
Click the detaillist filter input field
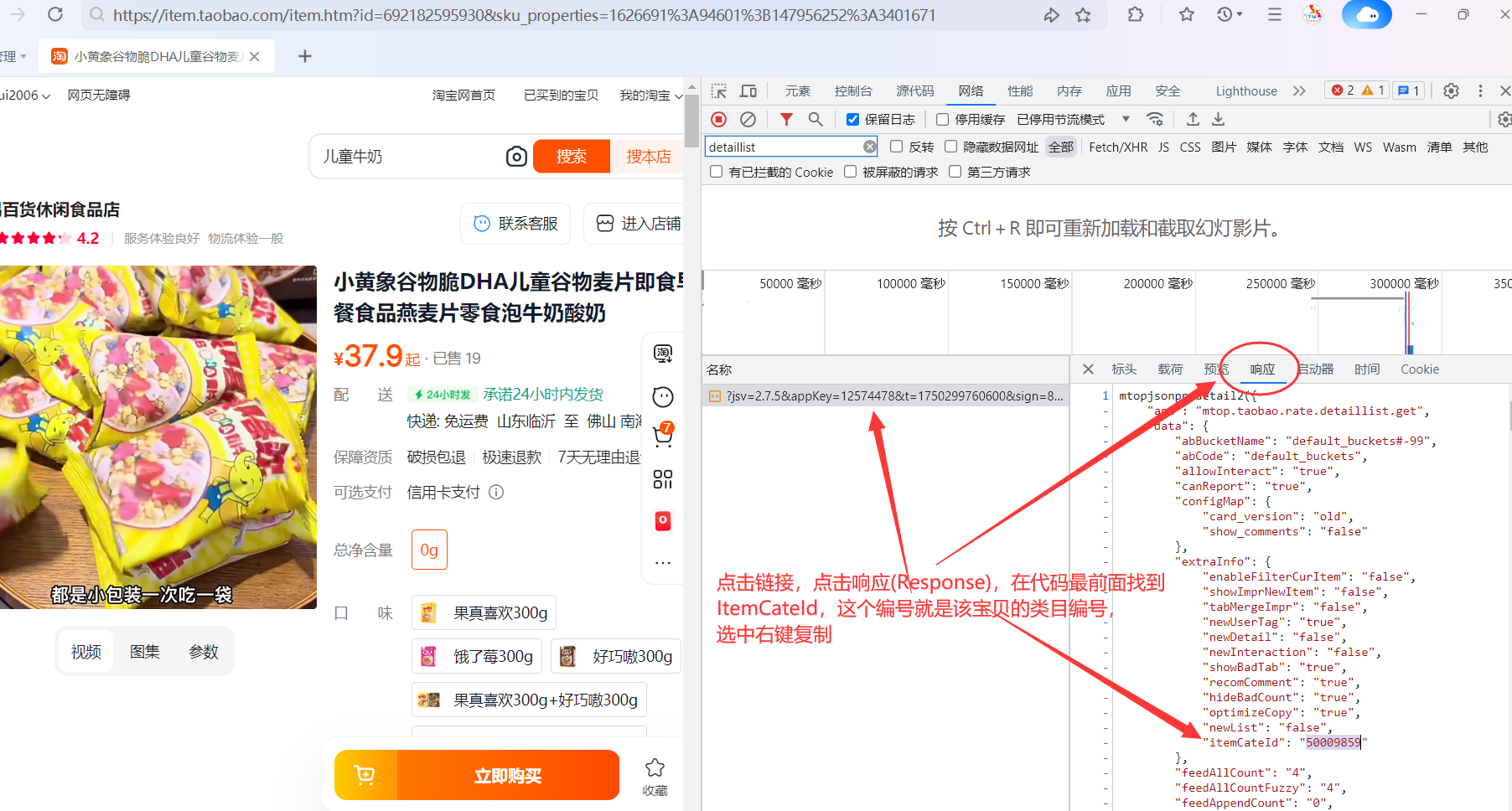(x=783, y=147)
